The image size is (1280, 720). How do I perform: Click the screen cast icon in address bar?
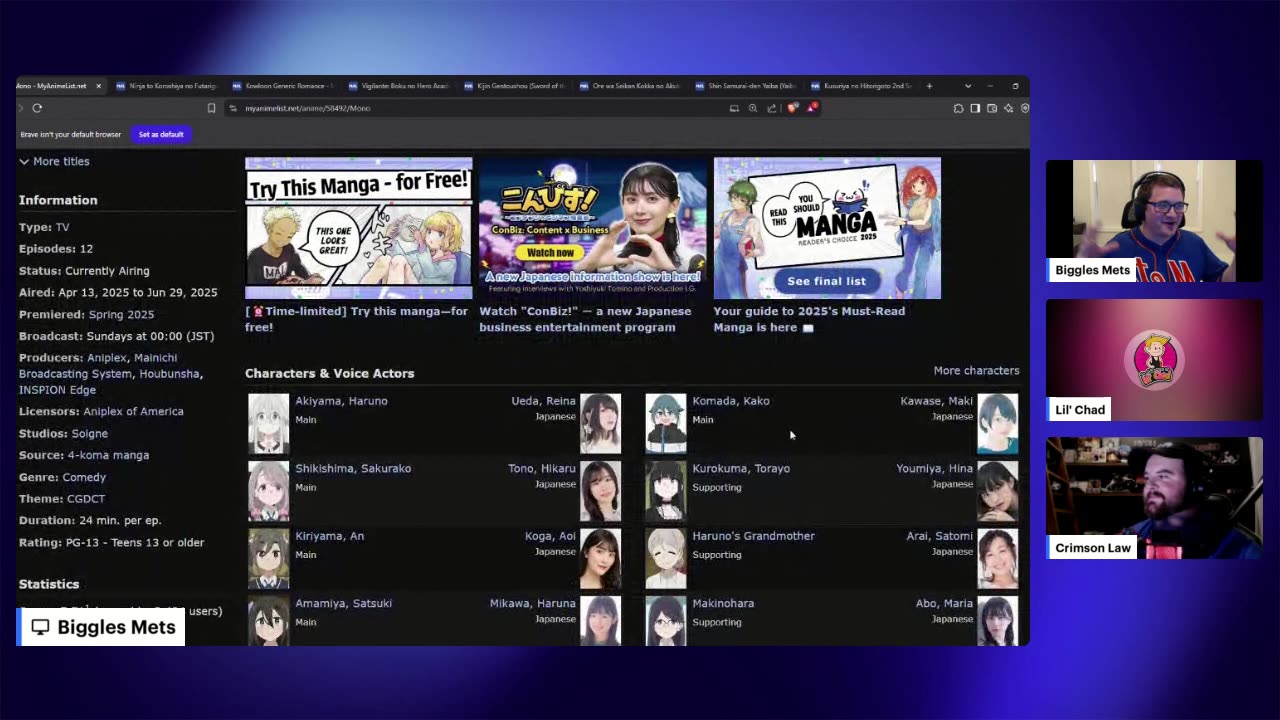click(x=734, y=108)
